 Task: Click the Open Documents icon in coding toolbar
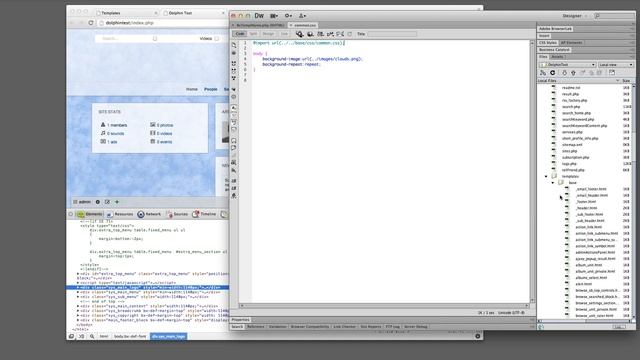(x=234, y=45)
